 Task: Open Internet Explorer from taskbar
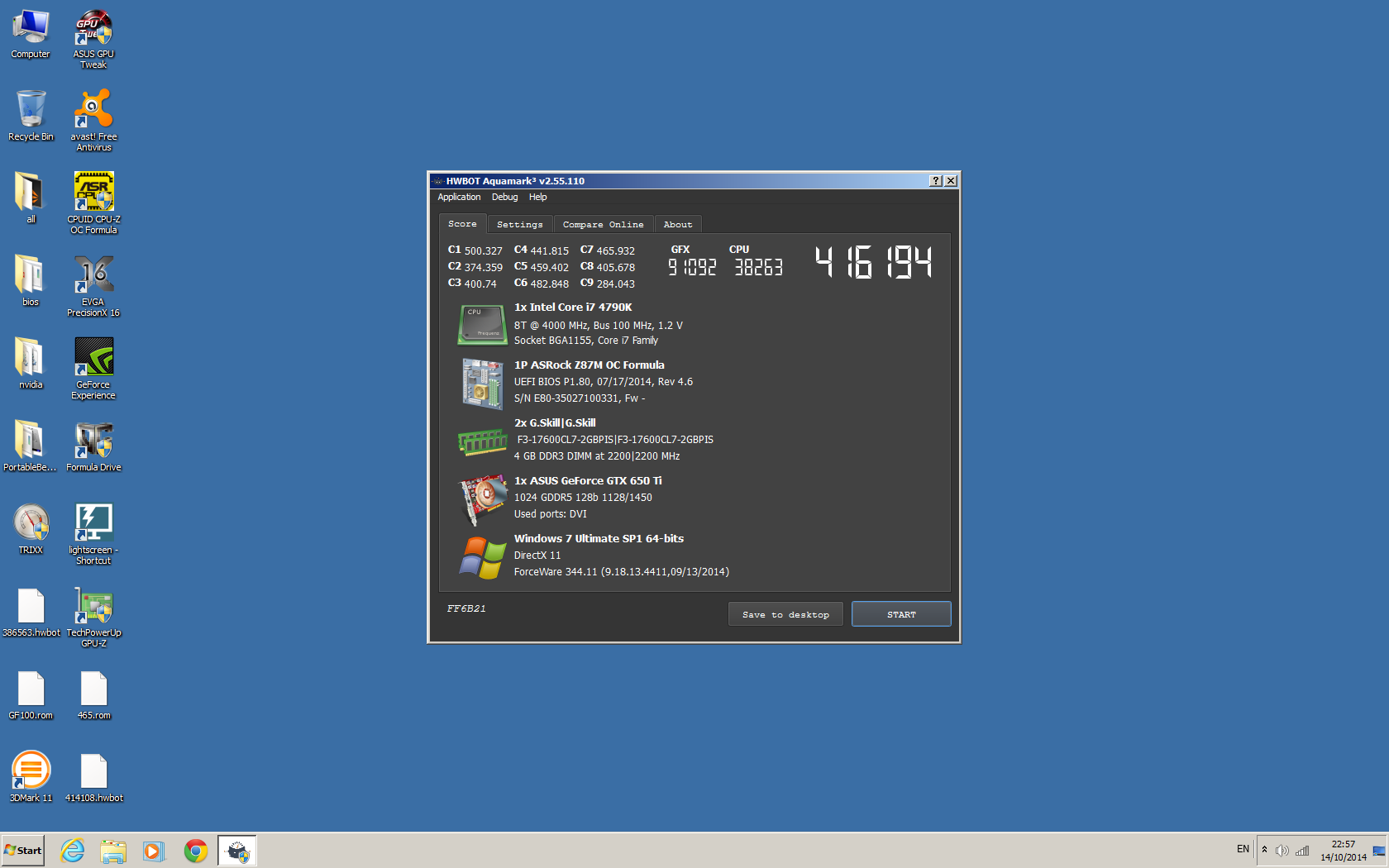[x=73, y=851]
